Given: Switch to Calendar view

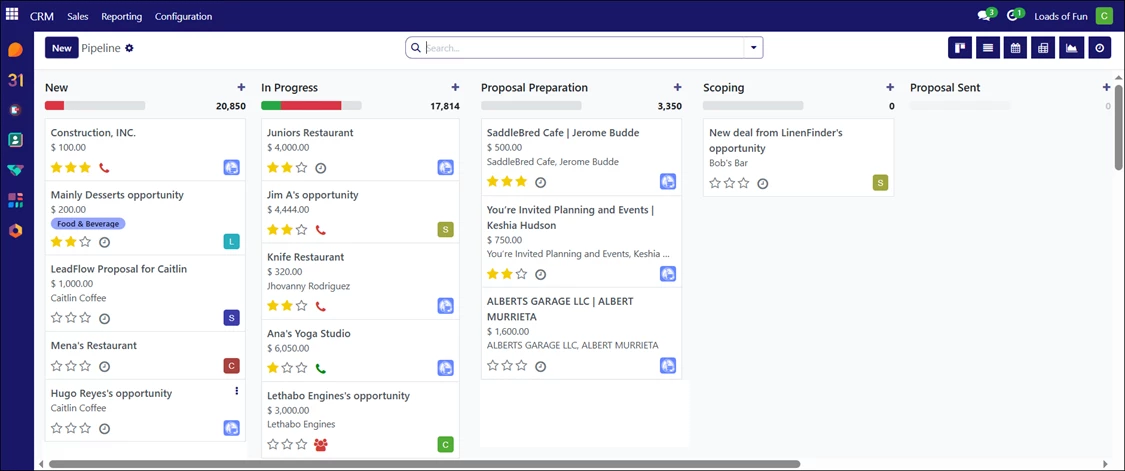Looking at the screenshot, I should click(1015, 48).
